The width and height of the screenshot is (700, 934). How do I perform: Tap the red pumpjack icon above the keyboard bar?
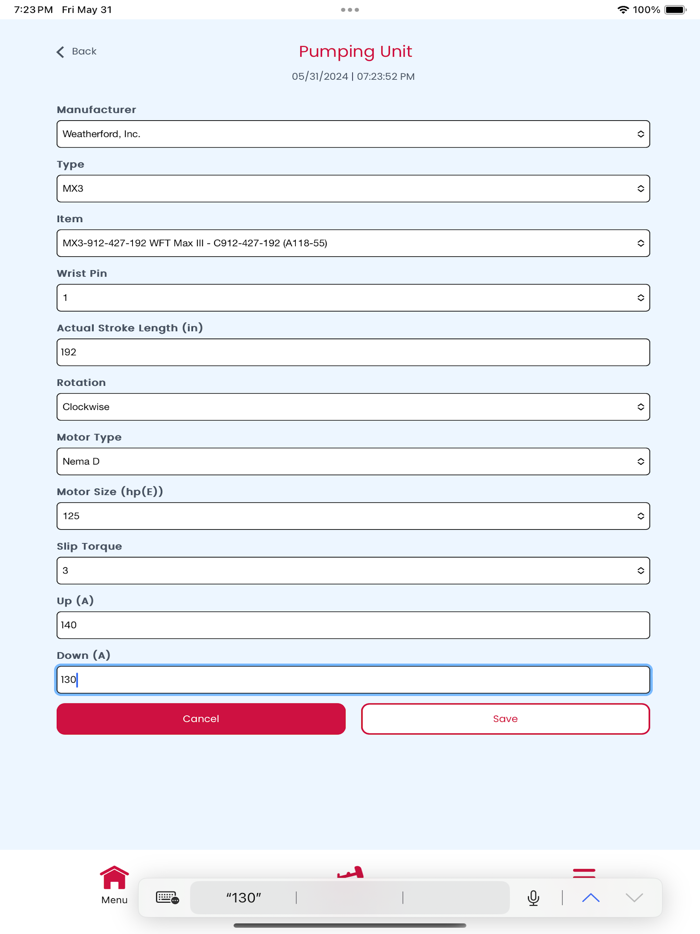(351, 872)
